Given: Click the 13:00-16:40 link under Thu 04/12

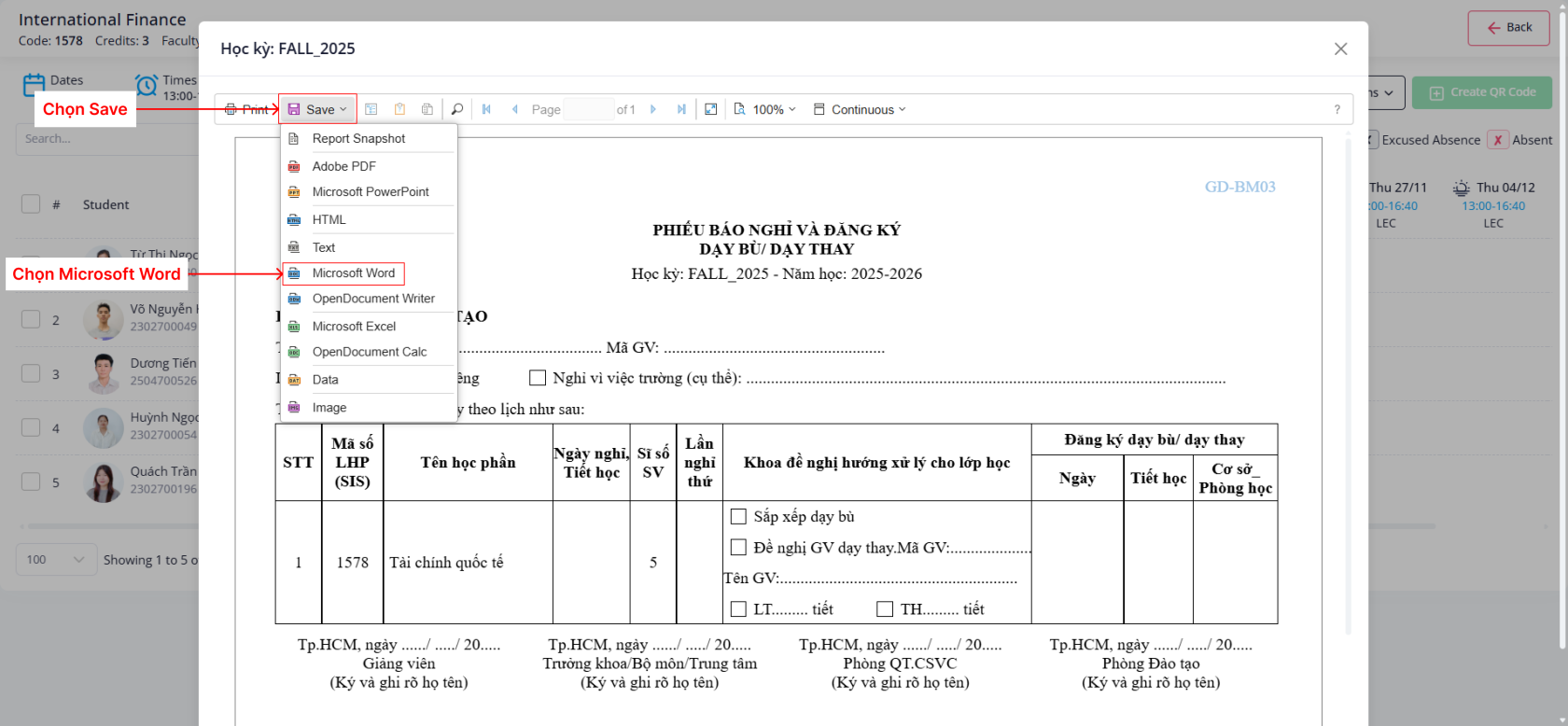Looking at the screenshot, I should pos(1493,206).
